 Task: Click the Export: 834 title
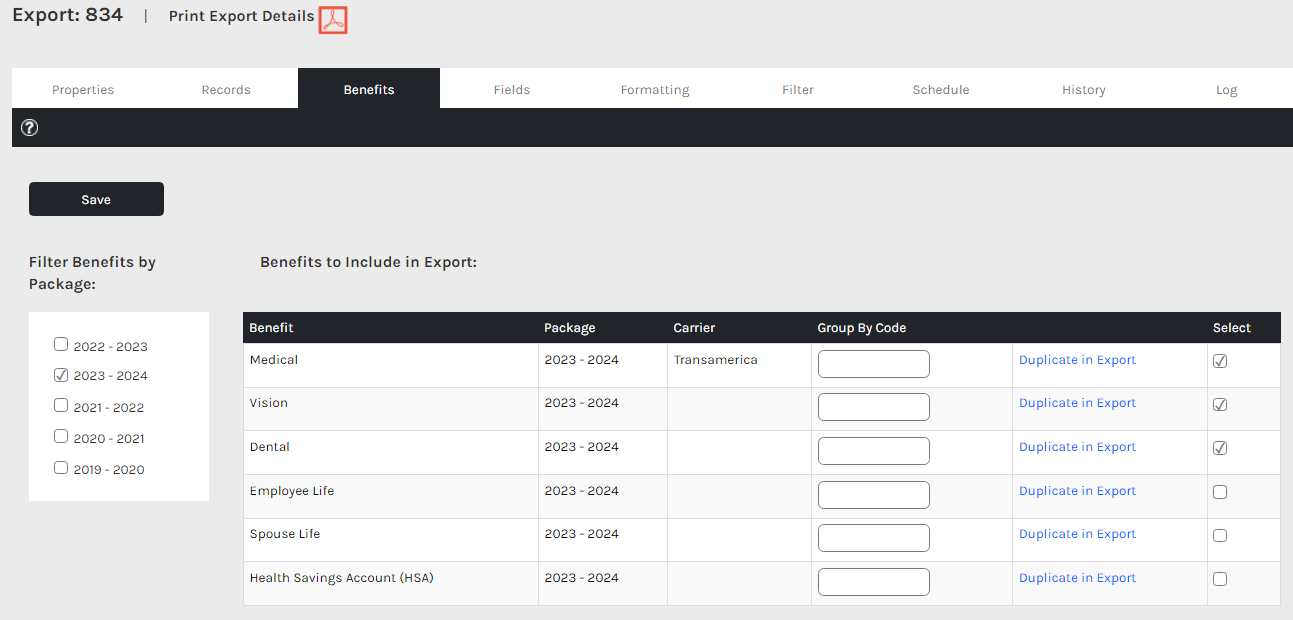tap(67, 15)
